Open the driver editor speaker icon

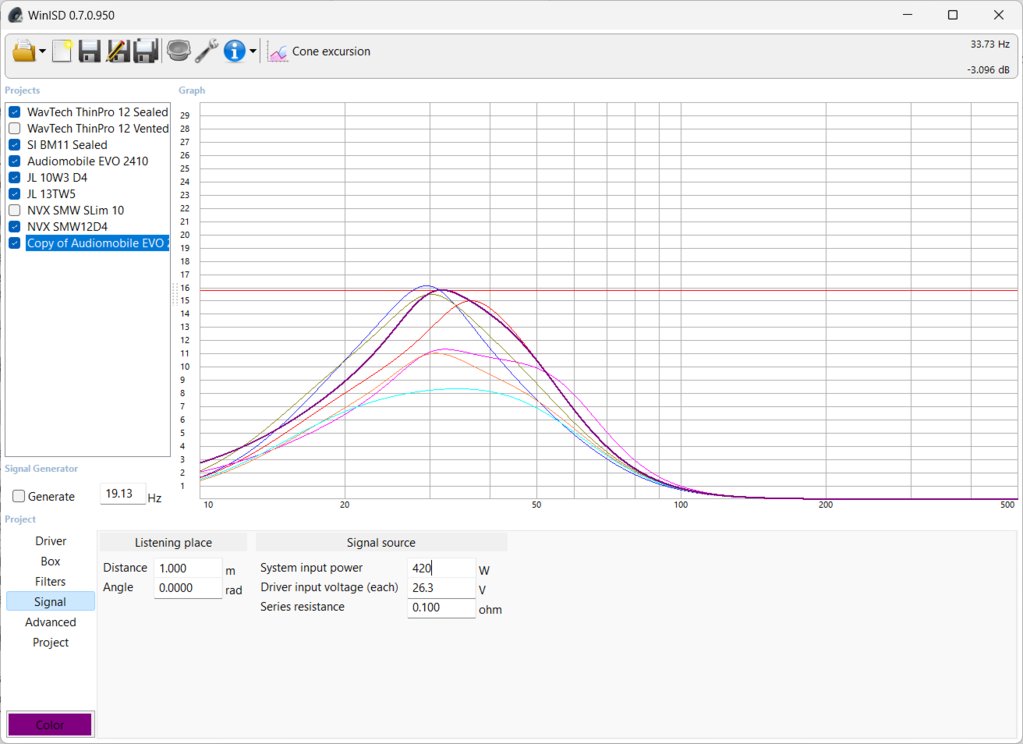178,51
